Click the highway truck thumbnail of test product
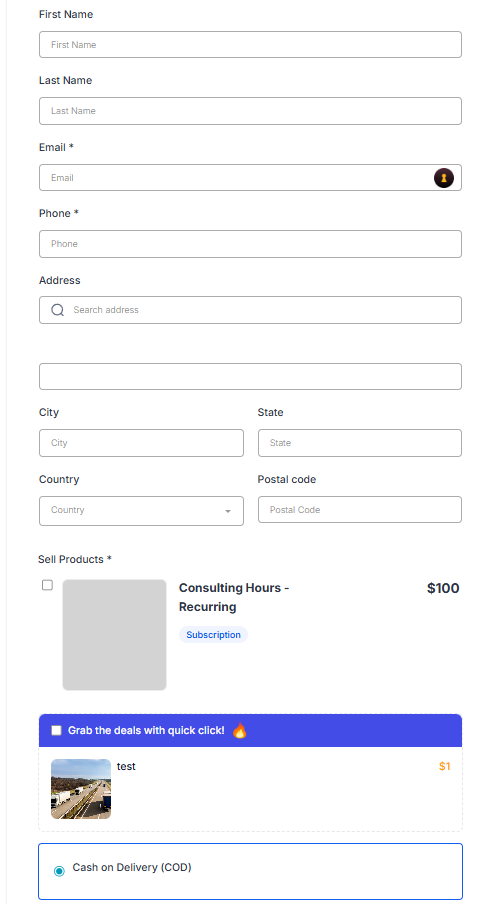The width and height of the screenshot is (486, 904). click(81, 789)
